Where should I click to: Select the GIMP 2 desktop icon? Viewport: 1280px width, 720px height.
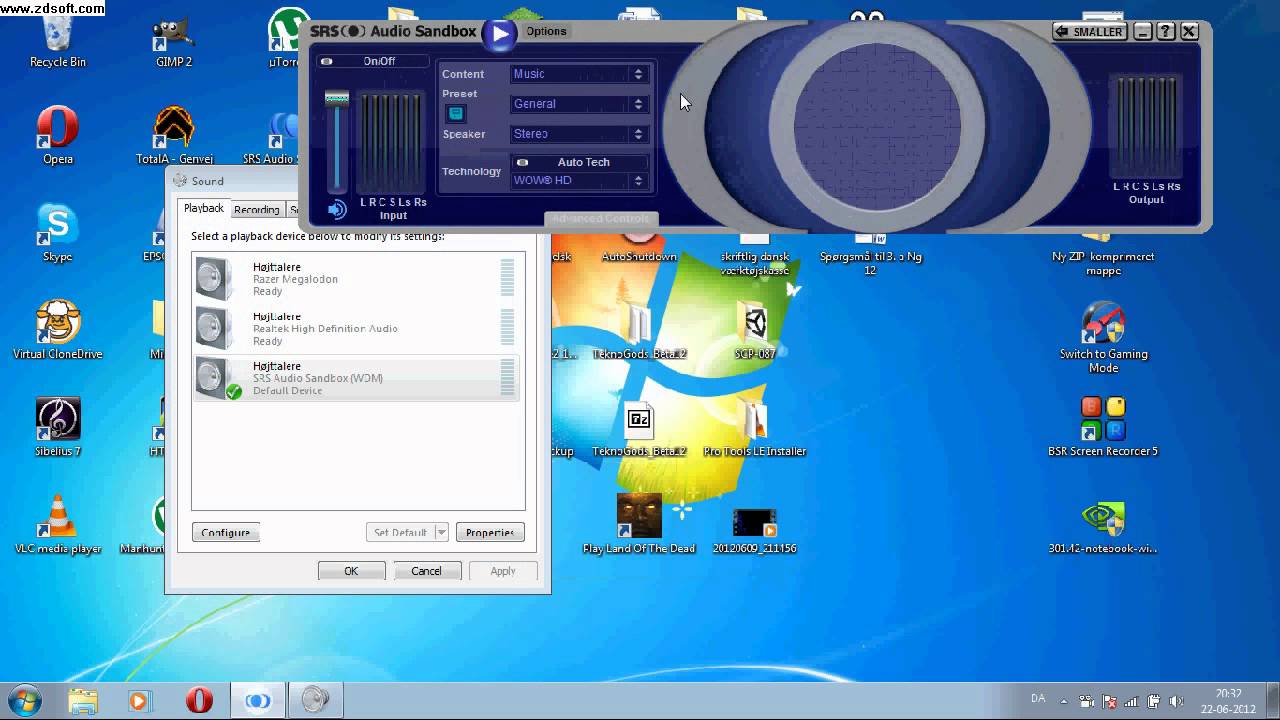174,40
